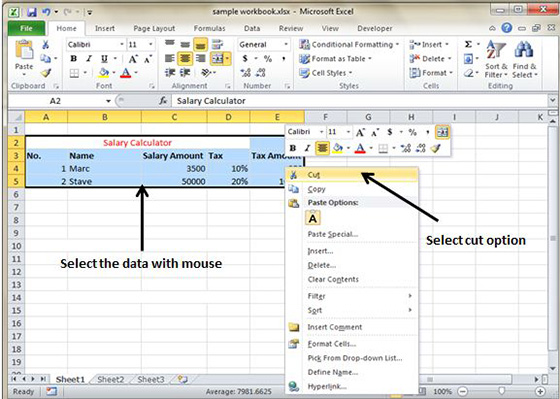Click Define Name in context menu

pos(352,372)
